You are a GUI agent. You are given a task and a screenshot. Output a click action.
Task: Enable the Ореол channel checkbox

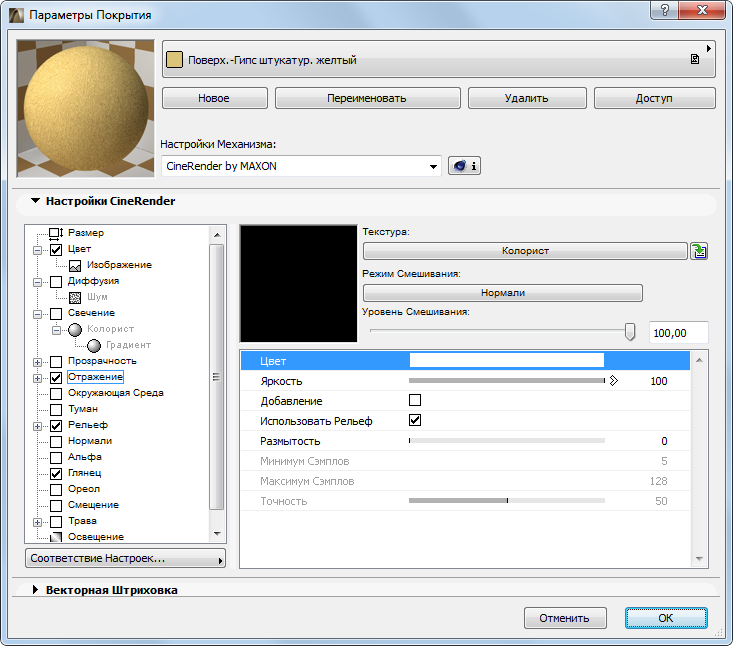click(56, 489)
